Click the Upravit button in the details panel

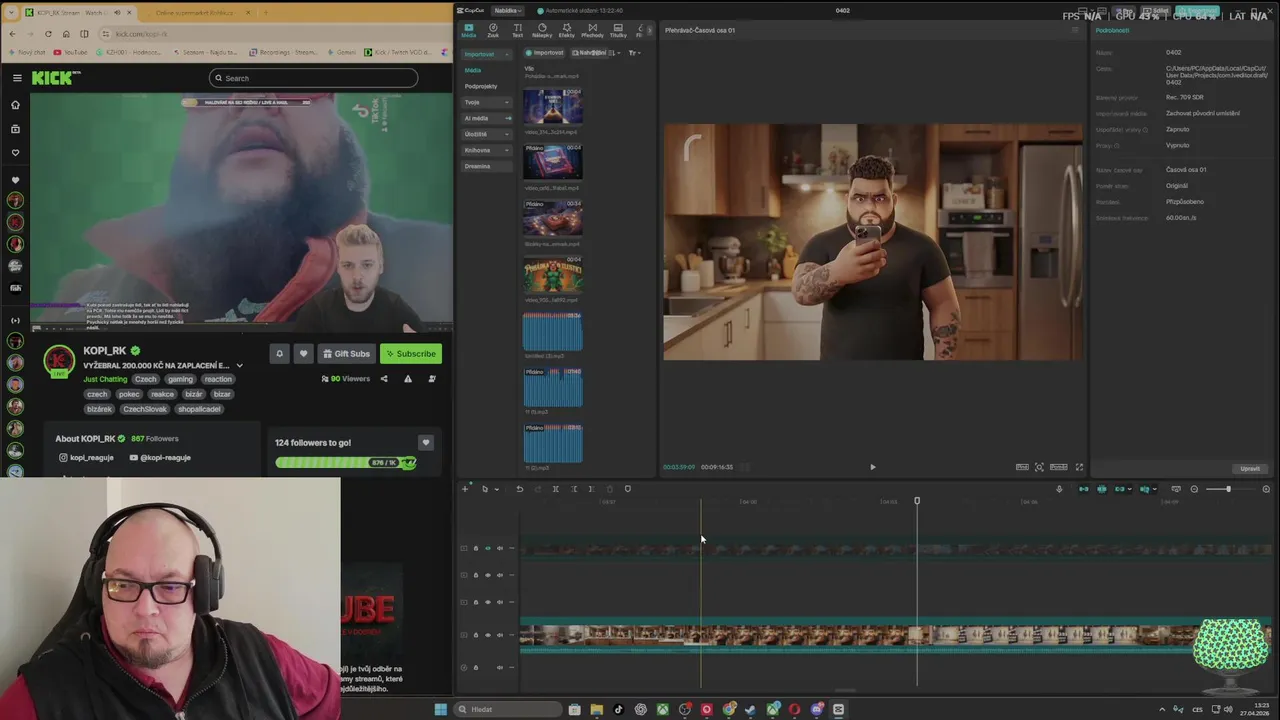click(x=1250, y=468)
